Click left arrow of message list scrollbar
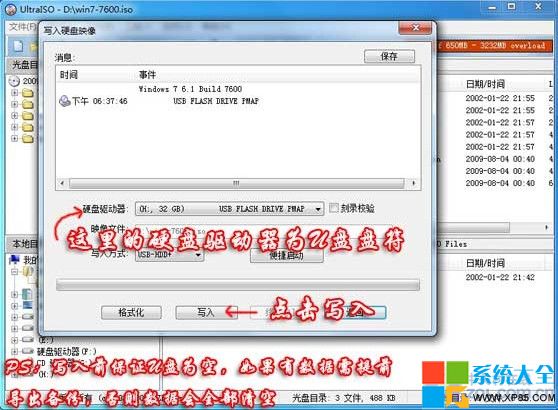 (x=62, y=183)
